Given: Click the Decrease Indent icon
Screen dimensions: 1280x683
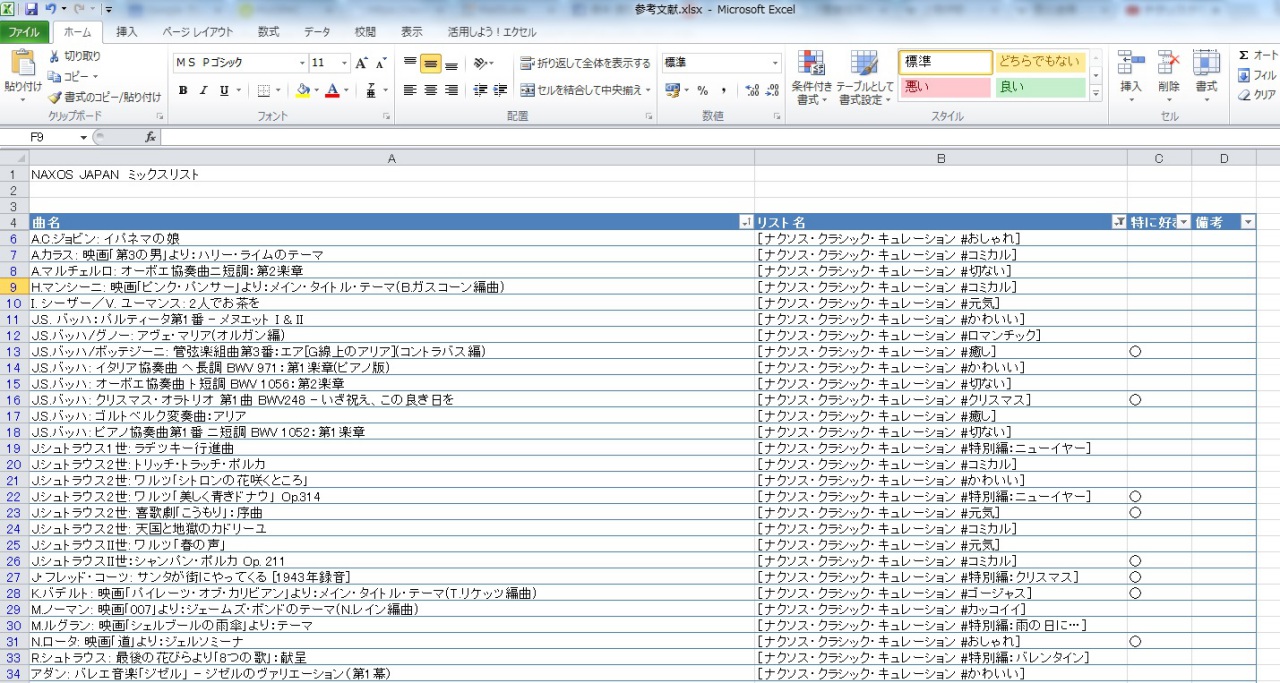Looking at the screenshot, I should pos(481,90).
